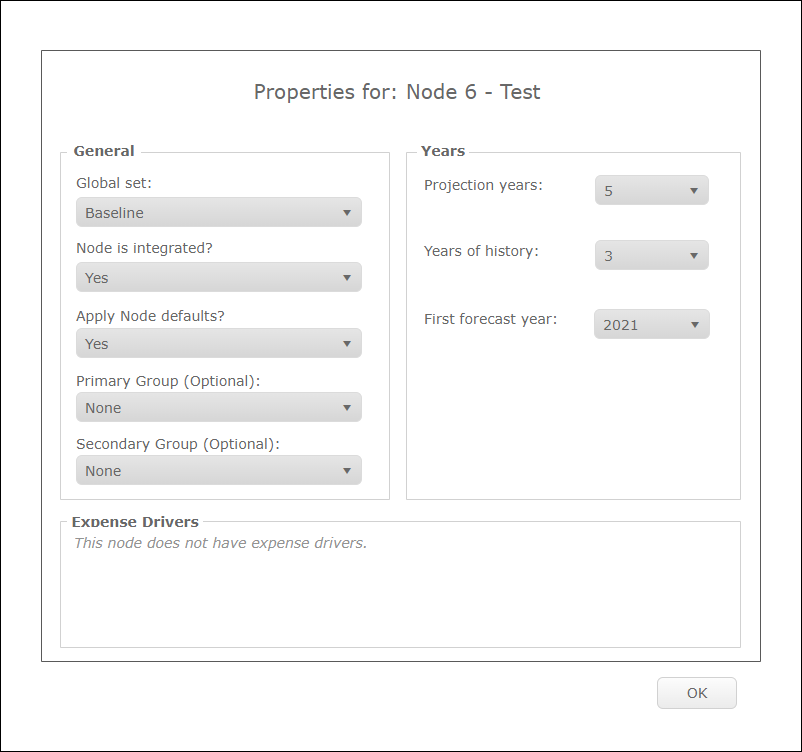This screenshot has width=802, height=752.
Task: Click the Primary Group (Optional) label
Action: tap(168, 381)
